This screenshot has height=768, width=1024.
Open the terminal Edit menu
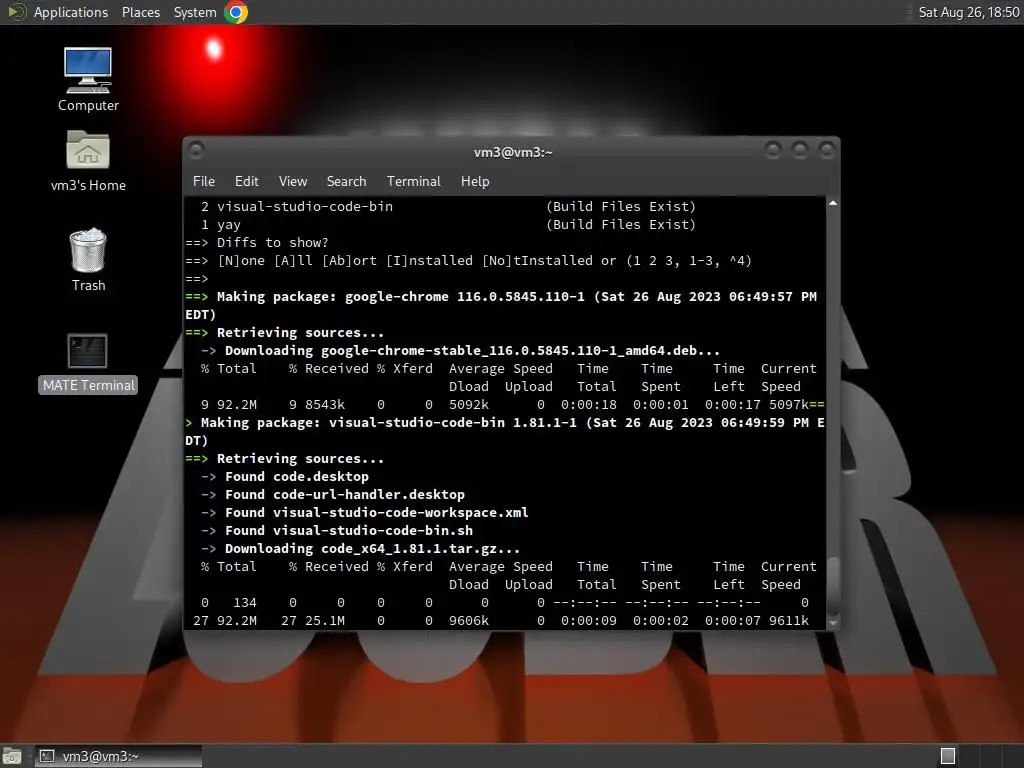[x=246, y=181]
